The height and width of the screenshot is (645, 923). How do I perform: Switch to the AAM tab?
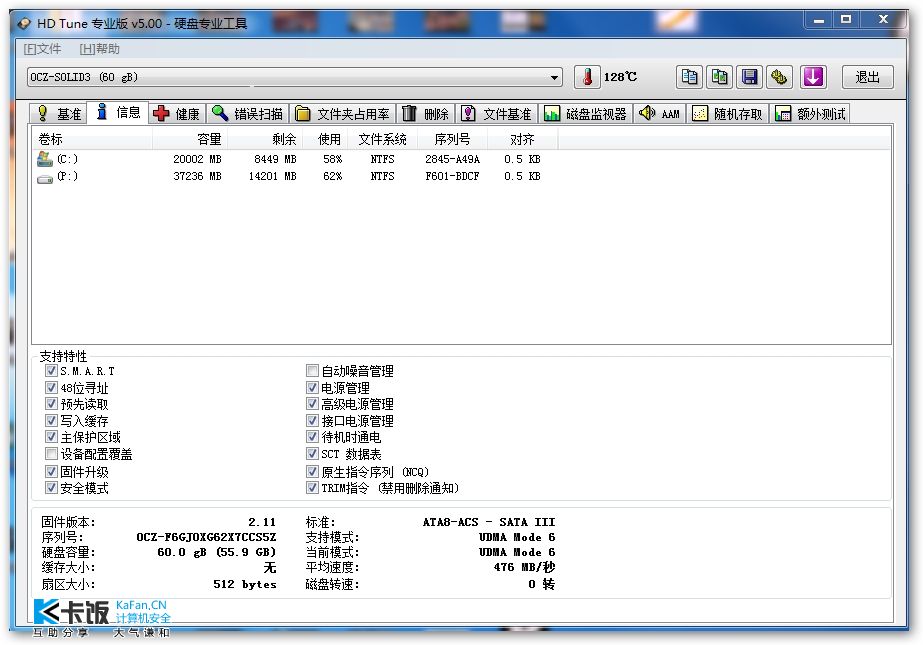coord(659,114)
